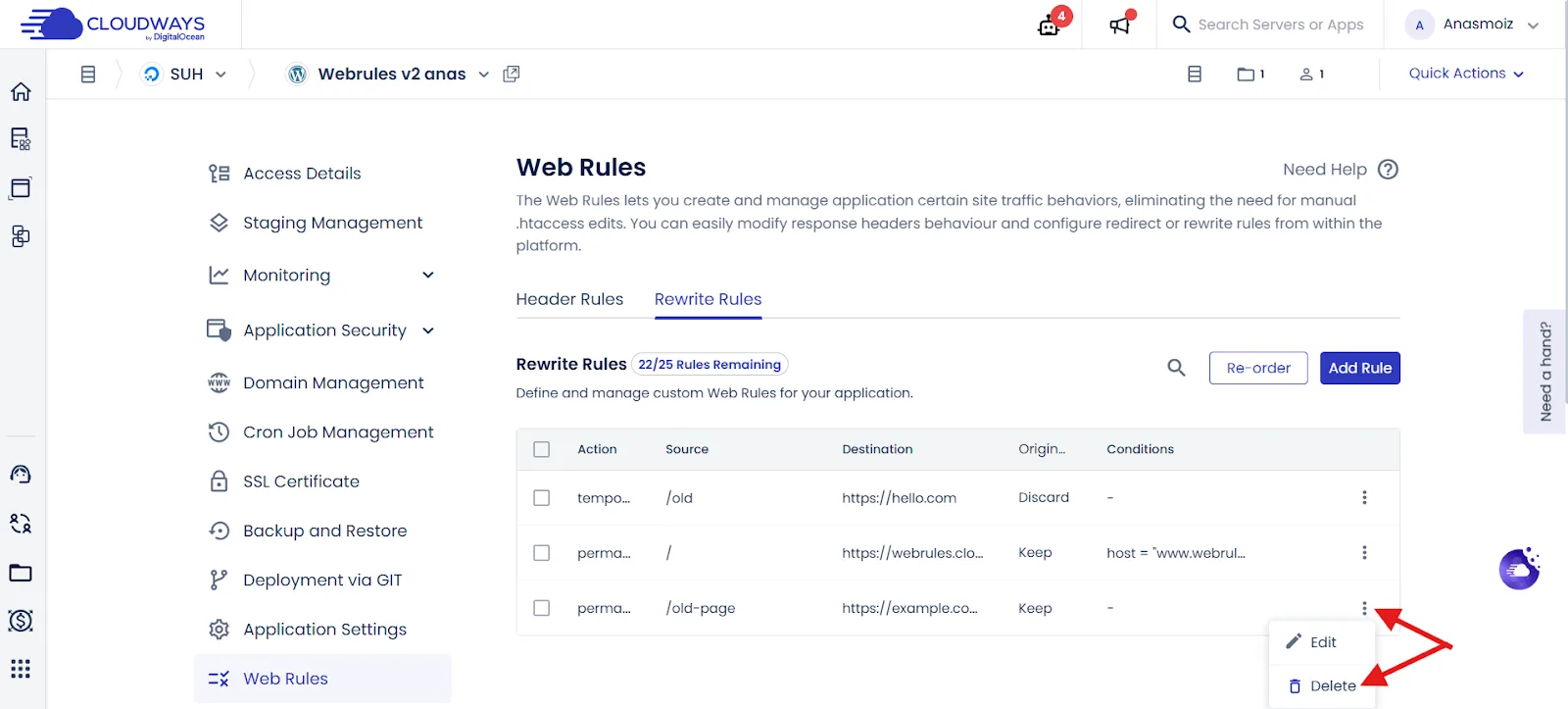Viewport: 1568px width, 709px height.
Task: Click the Re-order button
Action: pyautogui.click(x=1258, y=368)
